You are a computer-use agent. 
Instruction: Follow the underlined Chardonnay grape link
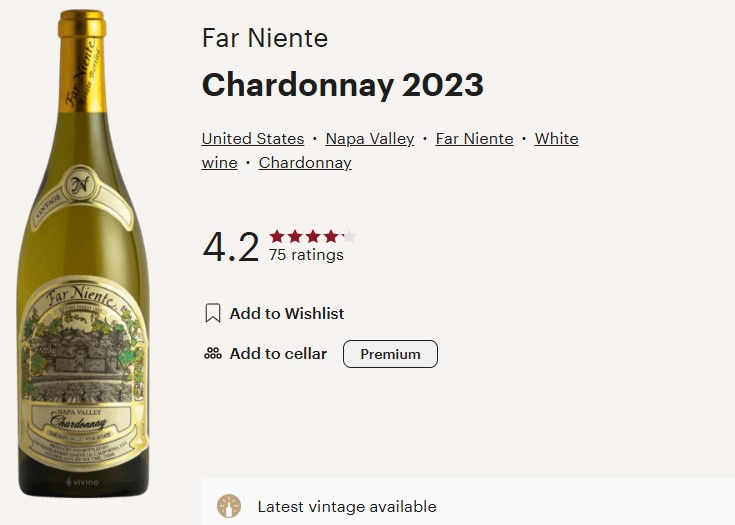305,163
